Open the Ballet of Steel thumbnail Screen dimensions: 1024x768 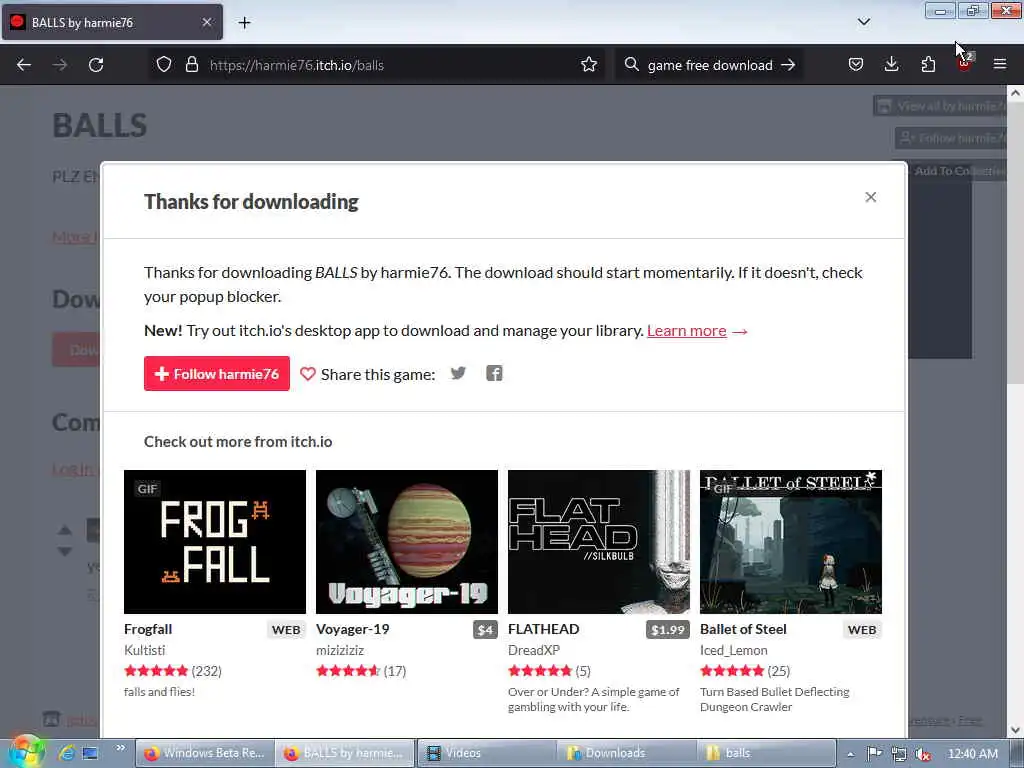(x=791, y=541)
